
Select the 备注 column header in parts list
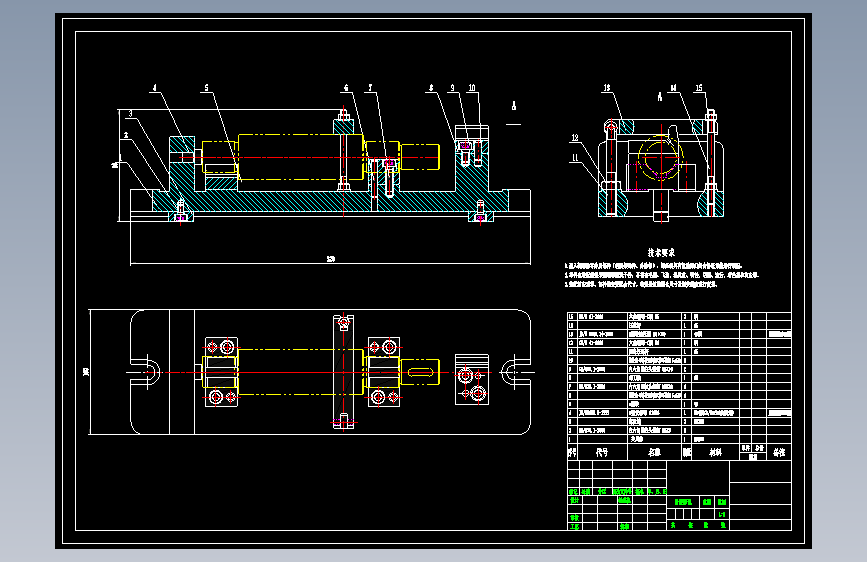pyautogui.click(x=779, y=452)
